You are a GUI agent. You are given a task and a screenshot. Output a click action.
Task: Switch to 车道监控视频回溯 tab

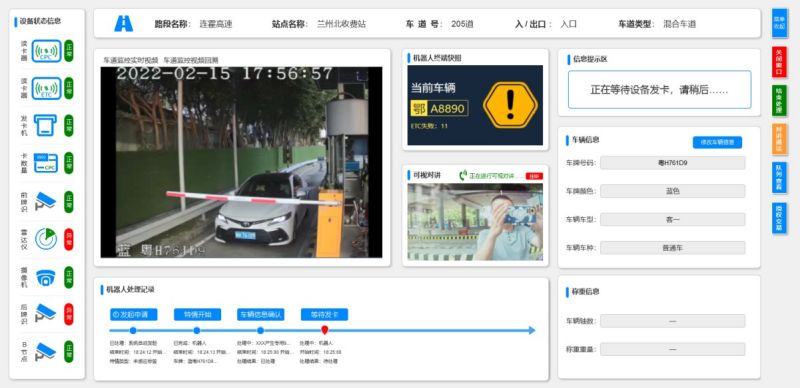pyautogui.click(x=191, y=60)
